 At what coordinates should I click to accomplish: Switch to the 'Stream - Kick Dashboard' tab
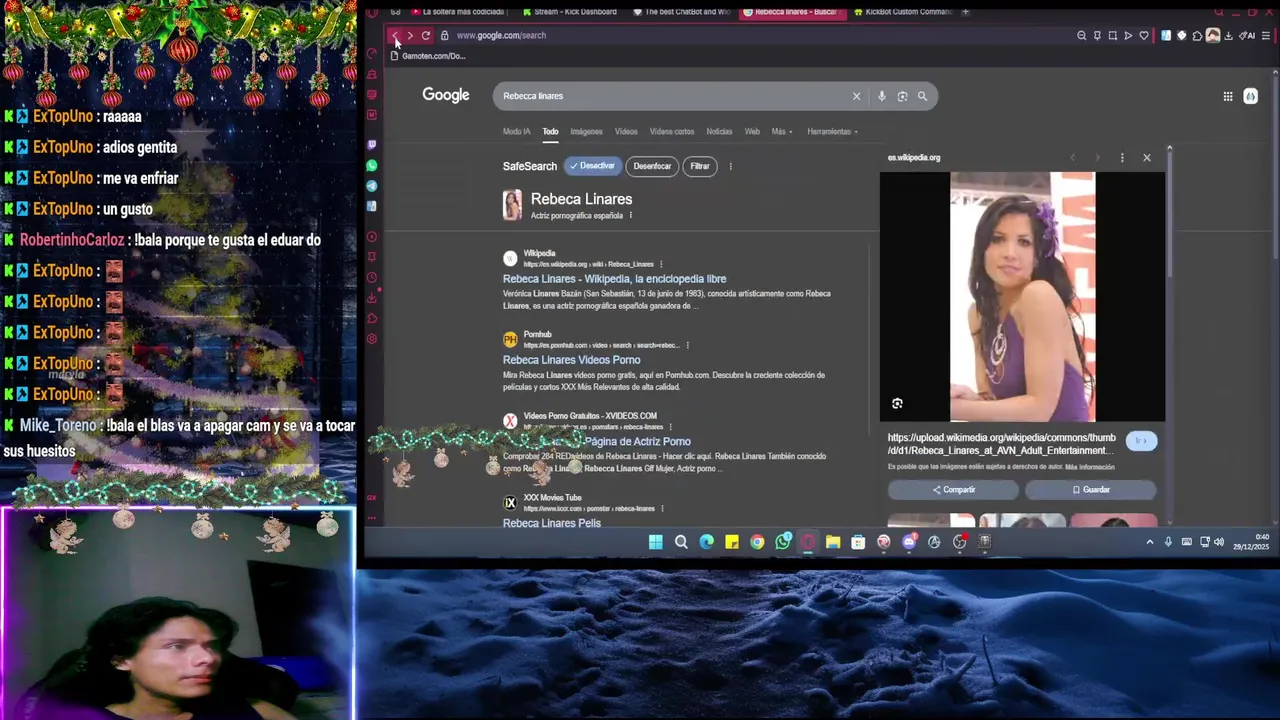coord(570,12)
